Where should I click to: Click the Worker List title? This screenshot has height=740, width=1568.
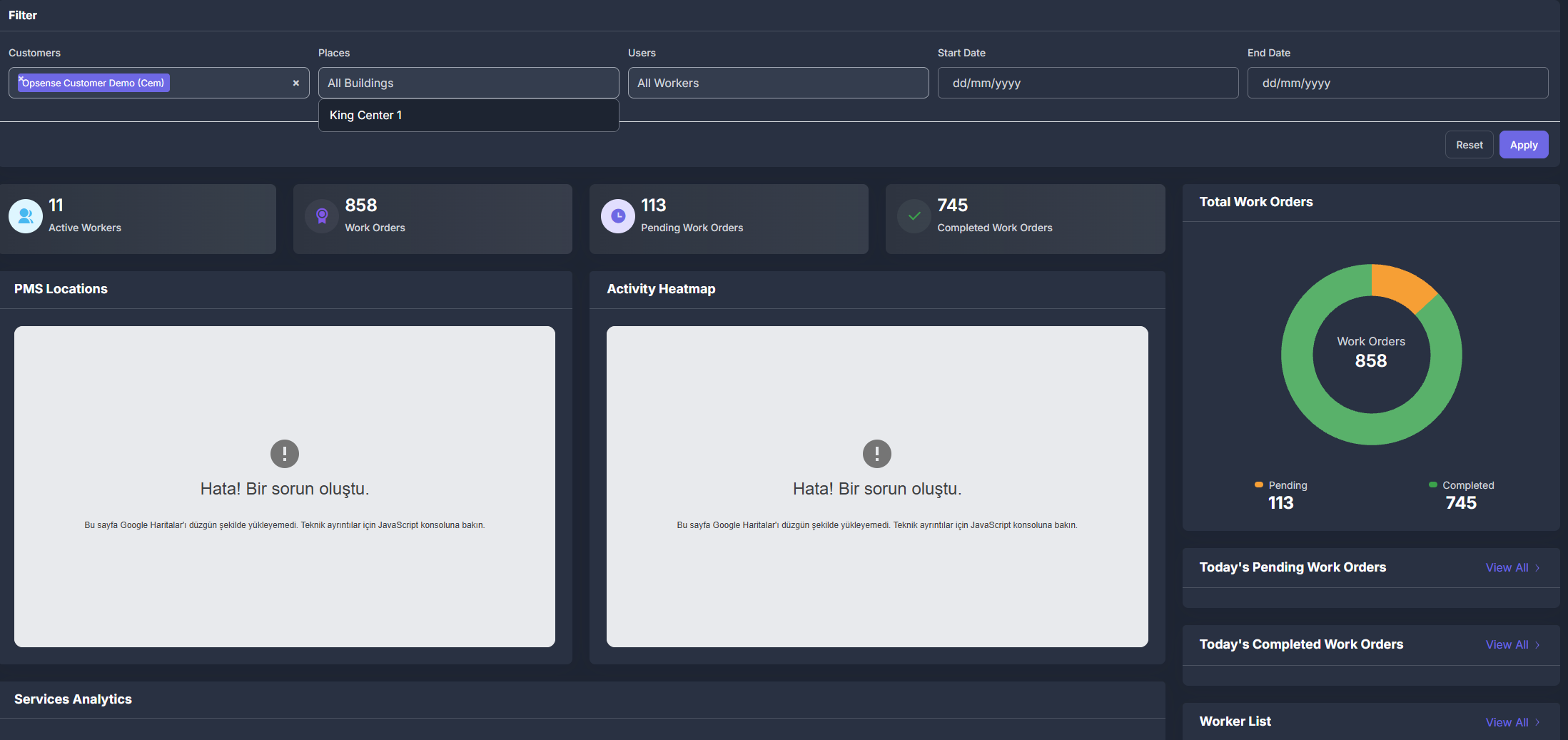[1235, 721]
